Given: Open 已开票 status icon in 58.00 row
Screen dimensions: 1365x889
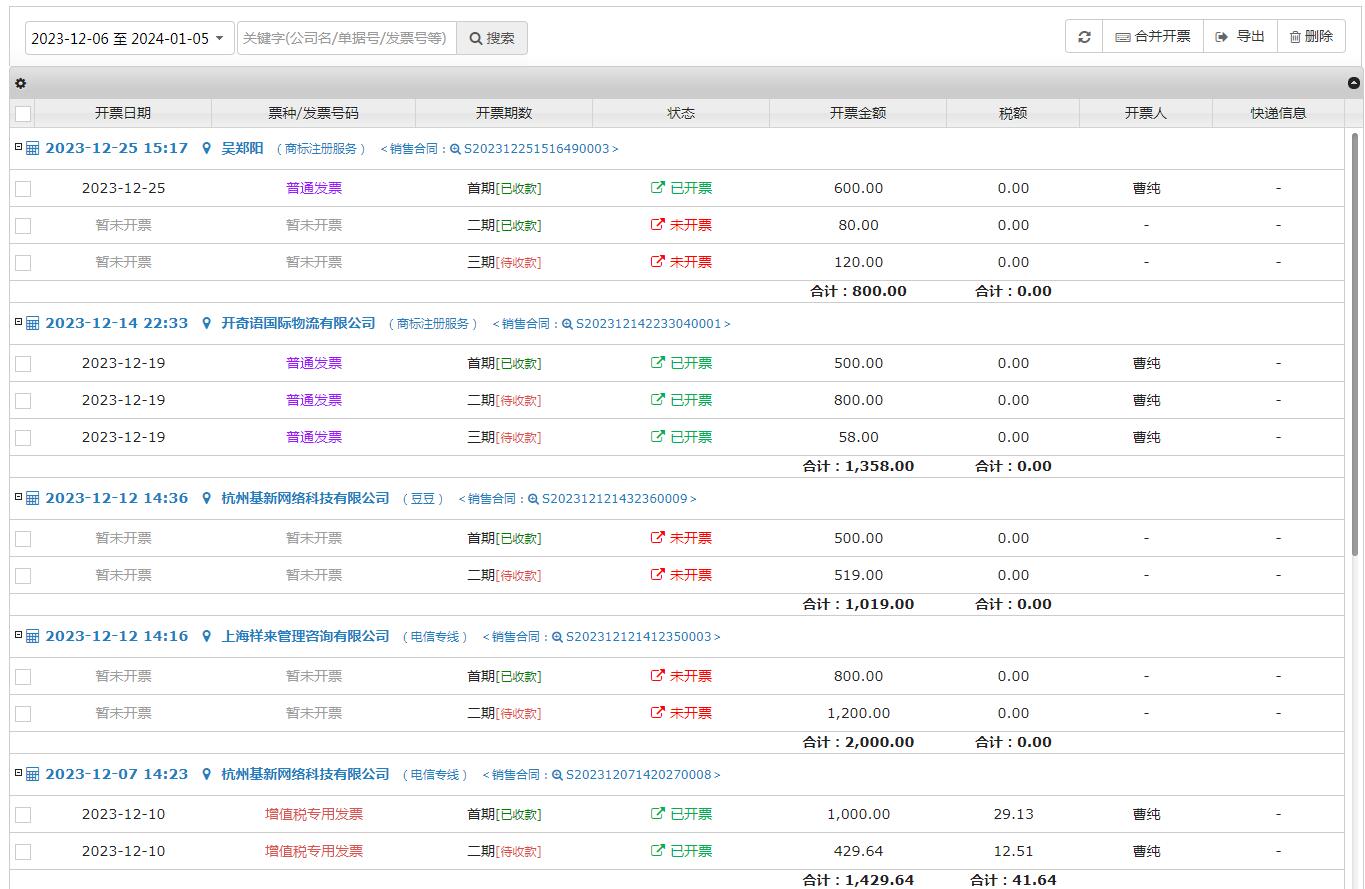Looking at the screenshot, I should 657,436.
